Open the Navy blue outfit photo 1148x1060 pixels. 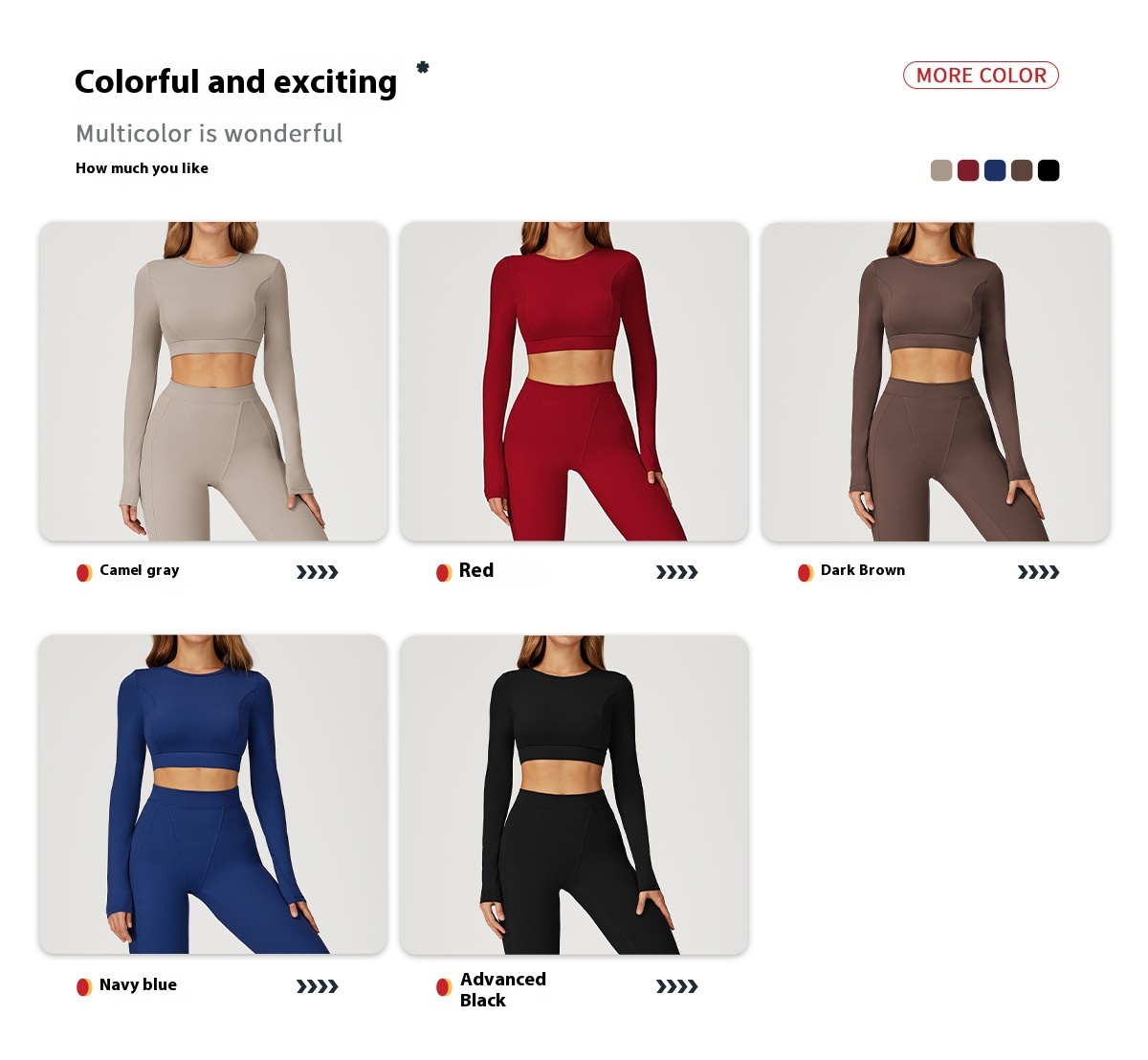tap(213, 794)
